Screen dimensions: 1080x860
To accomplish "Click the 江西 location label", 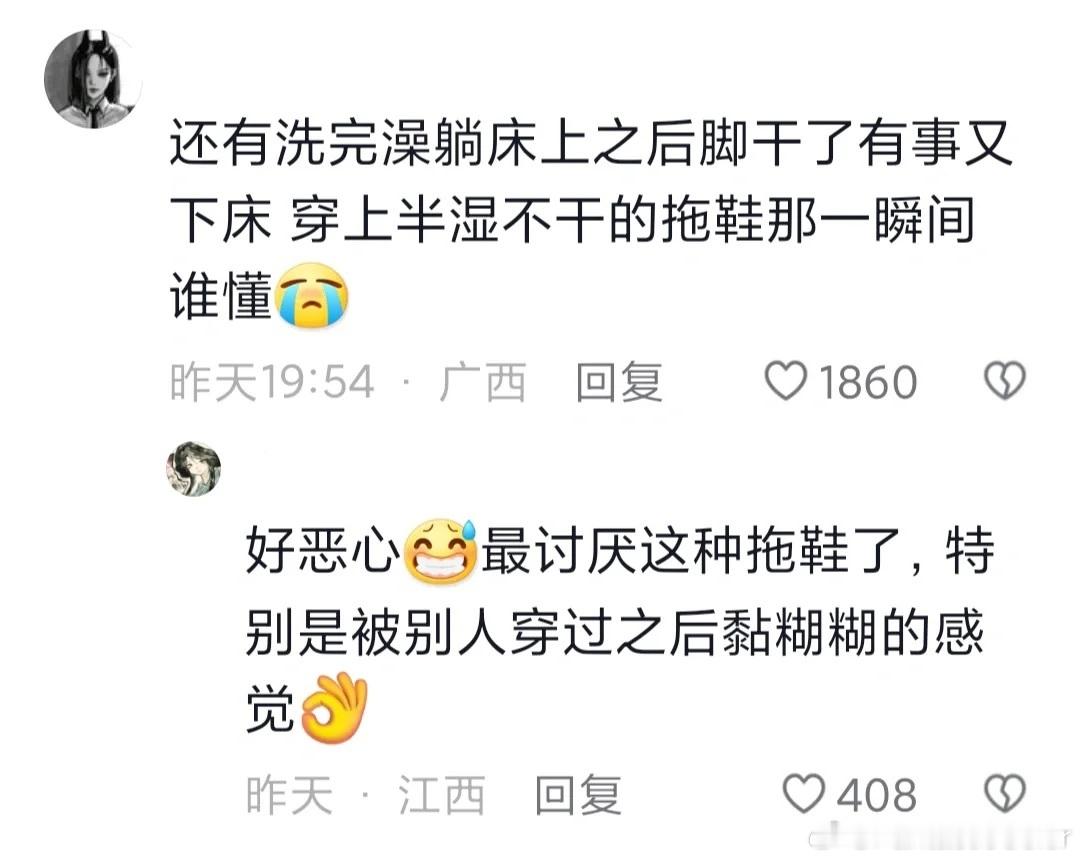I will [x=442, y=795].
